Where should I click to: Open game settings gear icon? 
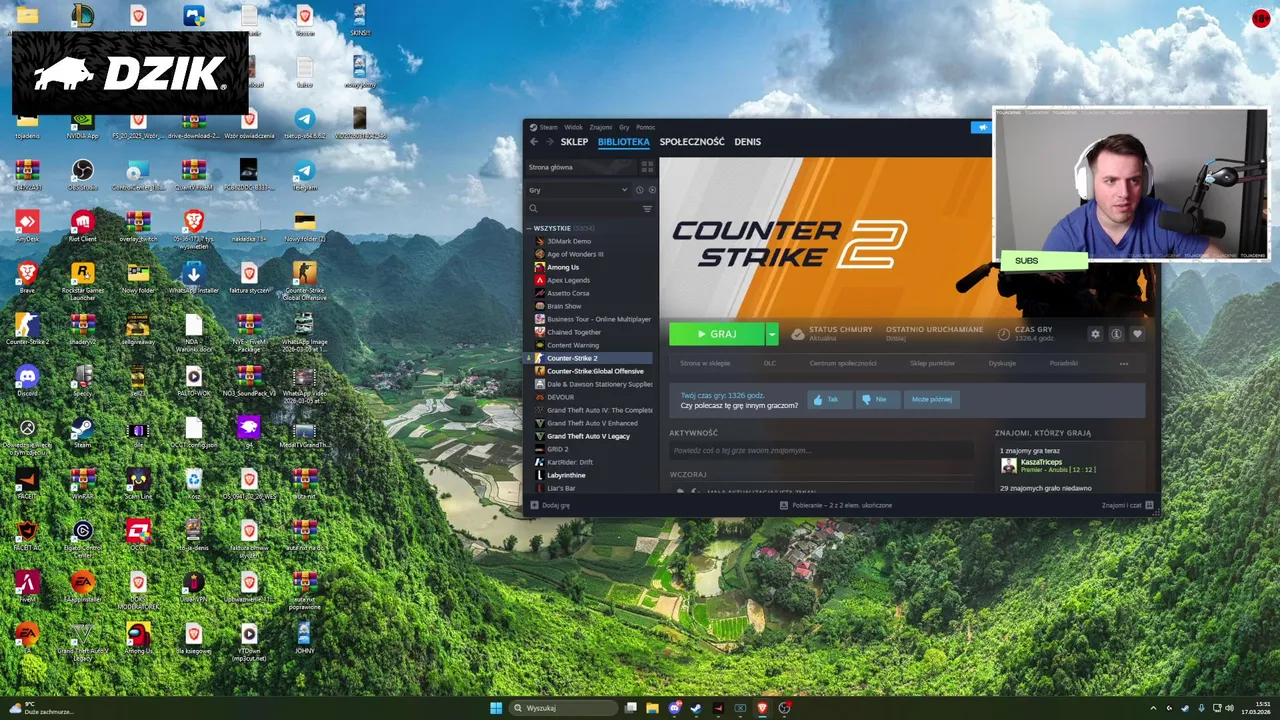tap(1095, 334)
